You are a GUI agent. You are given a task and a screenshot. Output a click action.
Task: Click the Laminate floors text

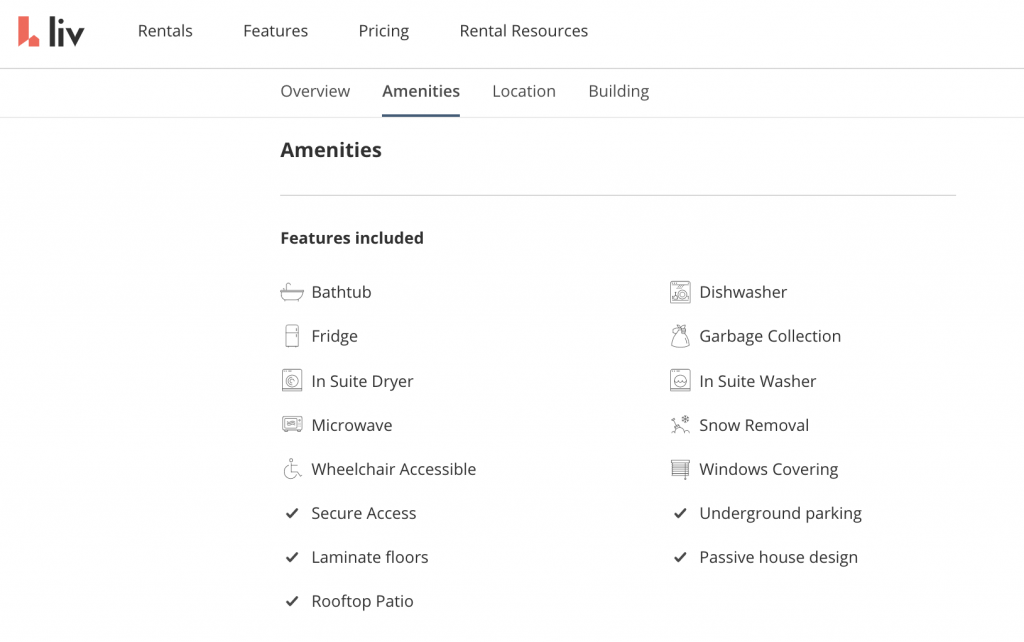370,557
